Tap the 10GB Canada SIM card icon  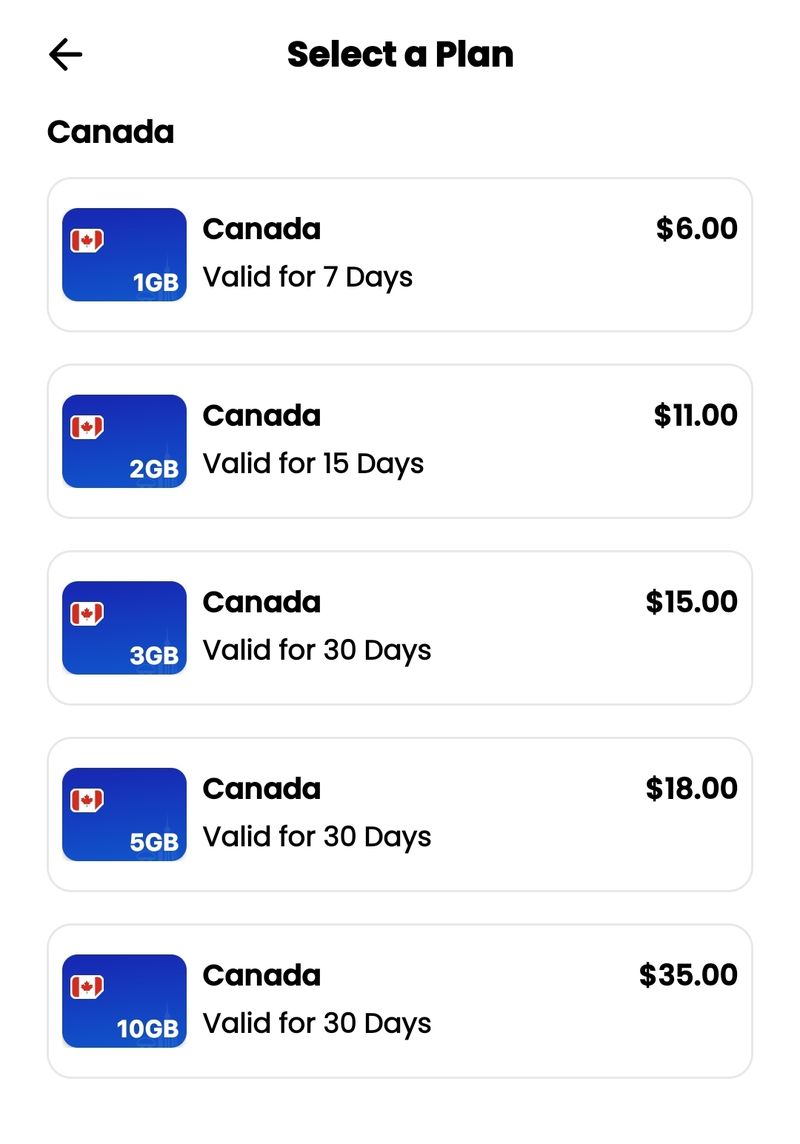point(124,1002)
